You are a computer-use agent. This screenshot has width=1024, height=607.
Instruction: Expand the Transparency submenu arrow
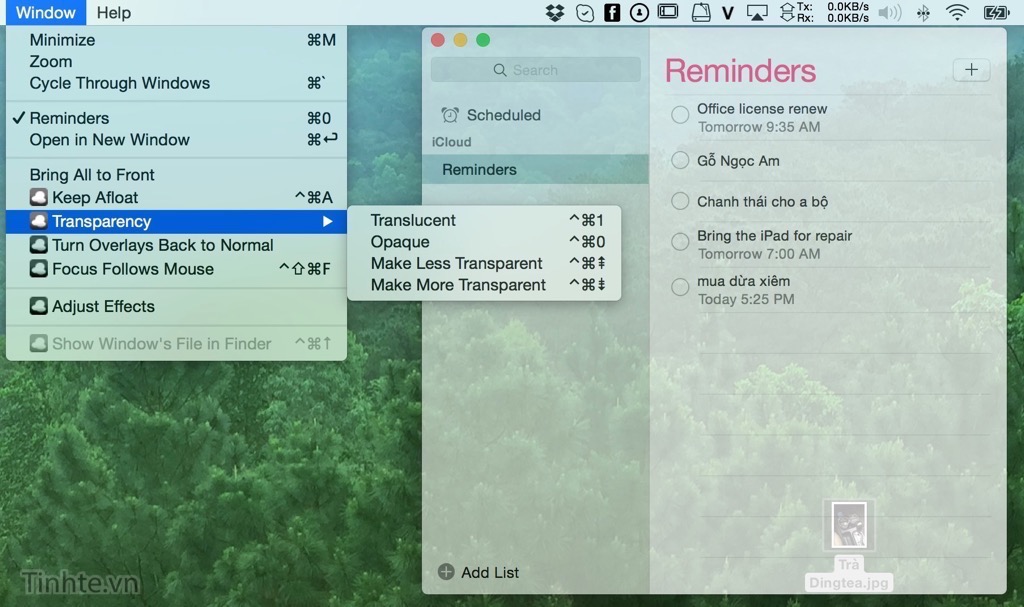click(327, 222)
